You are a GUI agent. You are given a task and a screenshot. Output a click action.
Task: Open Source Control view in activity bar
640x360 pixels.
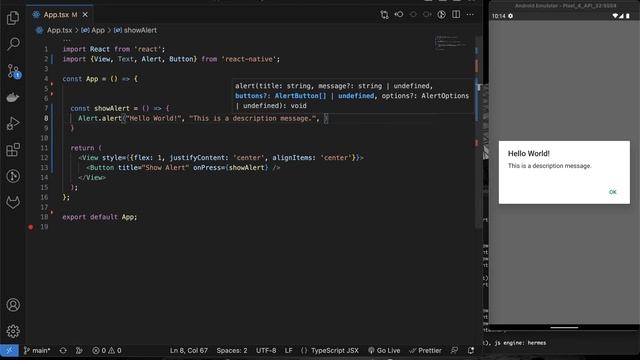(x=13, y=71)
